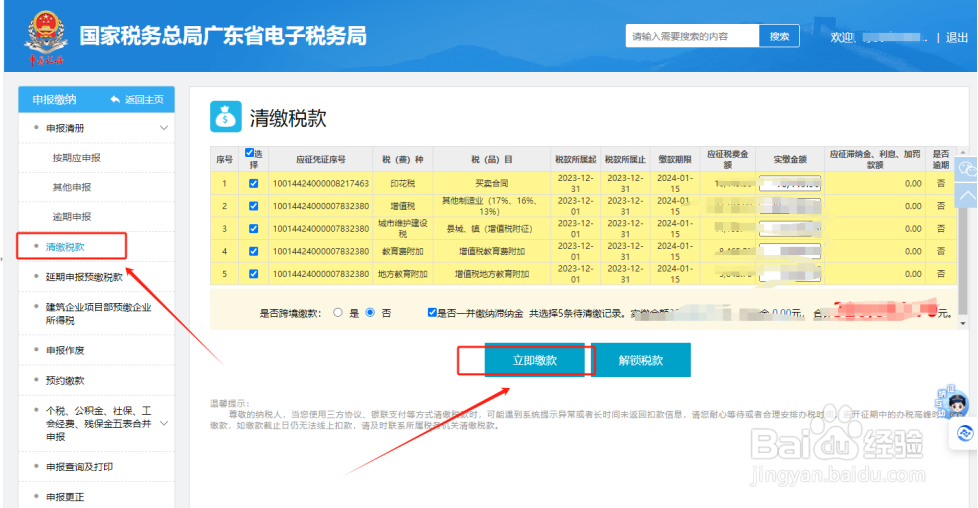Click the table vertical scrollbar
978x508 pixels.
[963, 237]
